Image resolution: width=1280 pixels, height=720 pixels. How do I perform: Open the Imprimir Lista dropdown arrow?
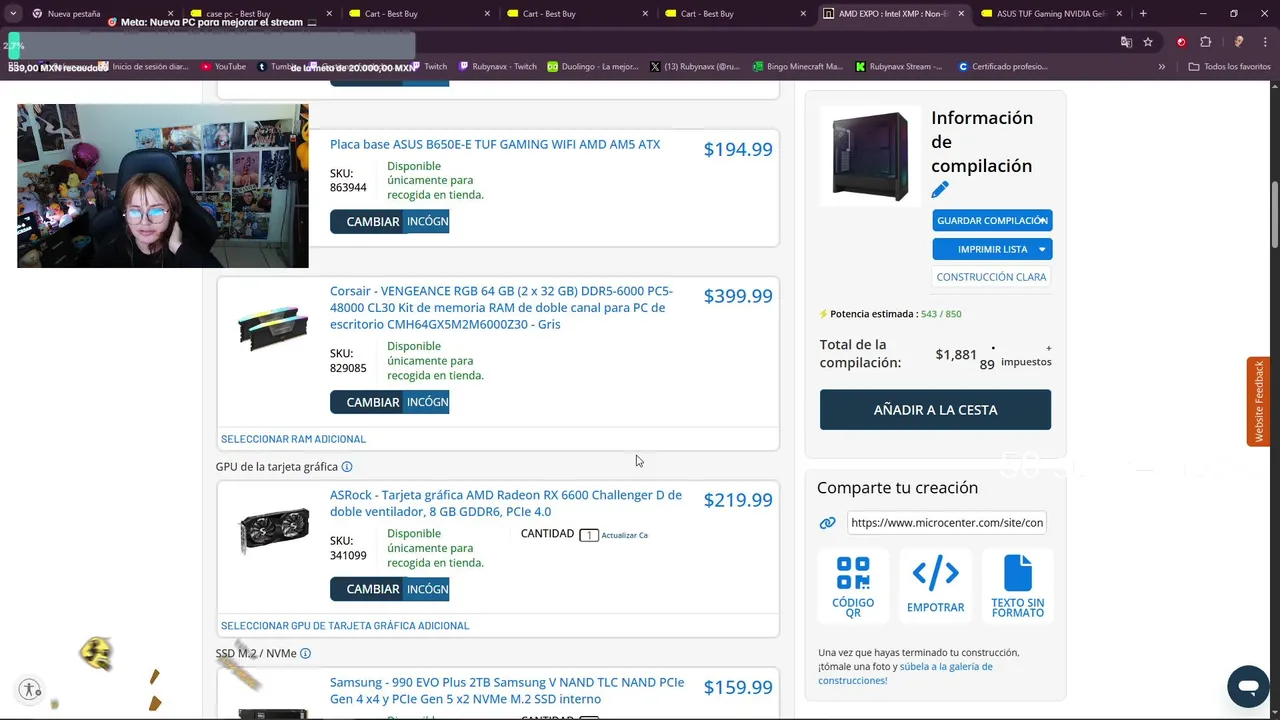1042,249
